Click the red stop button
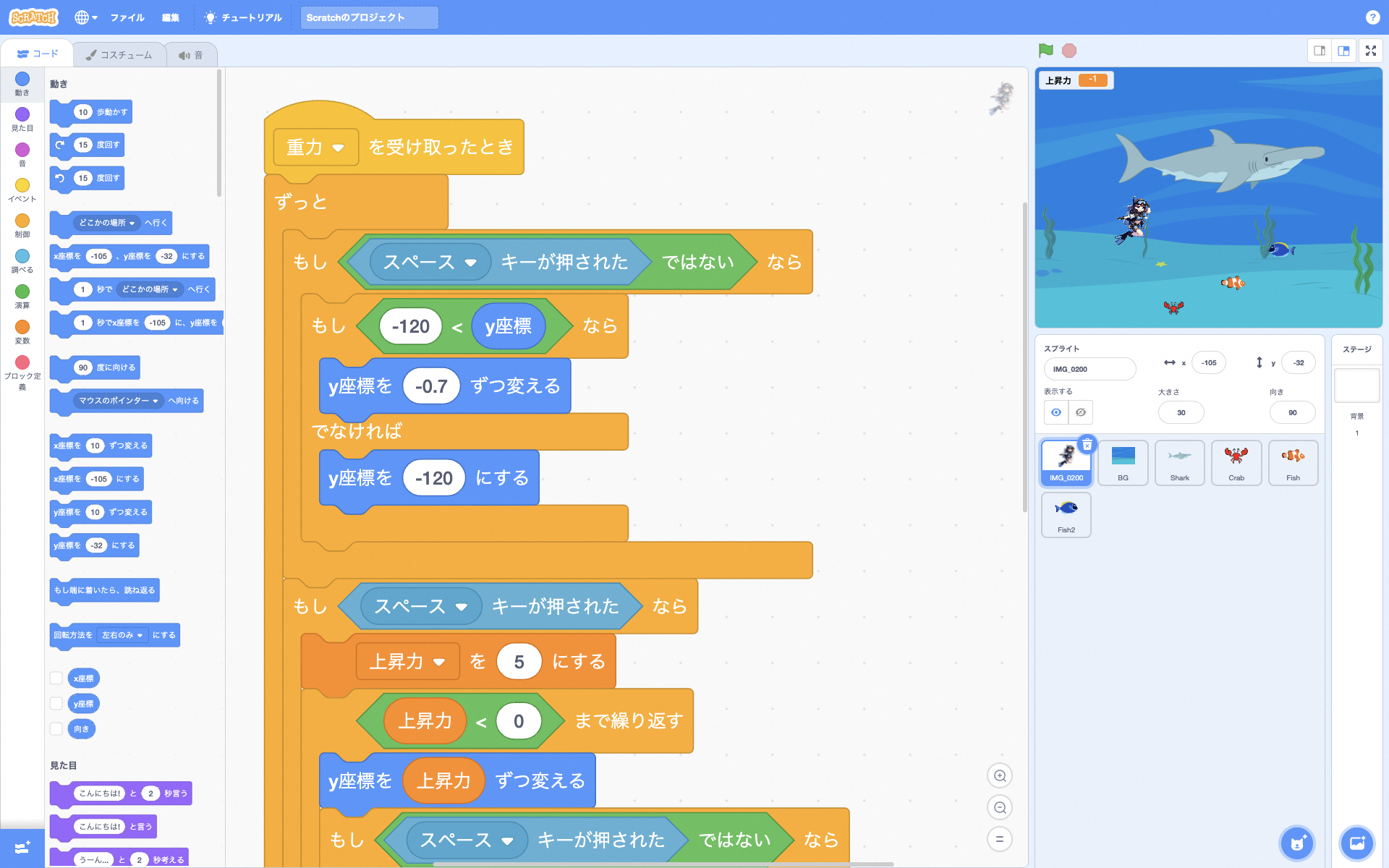The width and height of the screenshot is (1389, 868). [x=1069, y=51]
